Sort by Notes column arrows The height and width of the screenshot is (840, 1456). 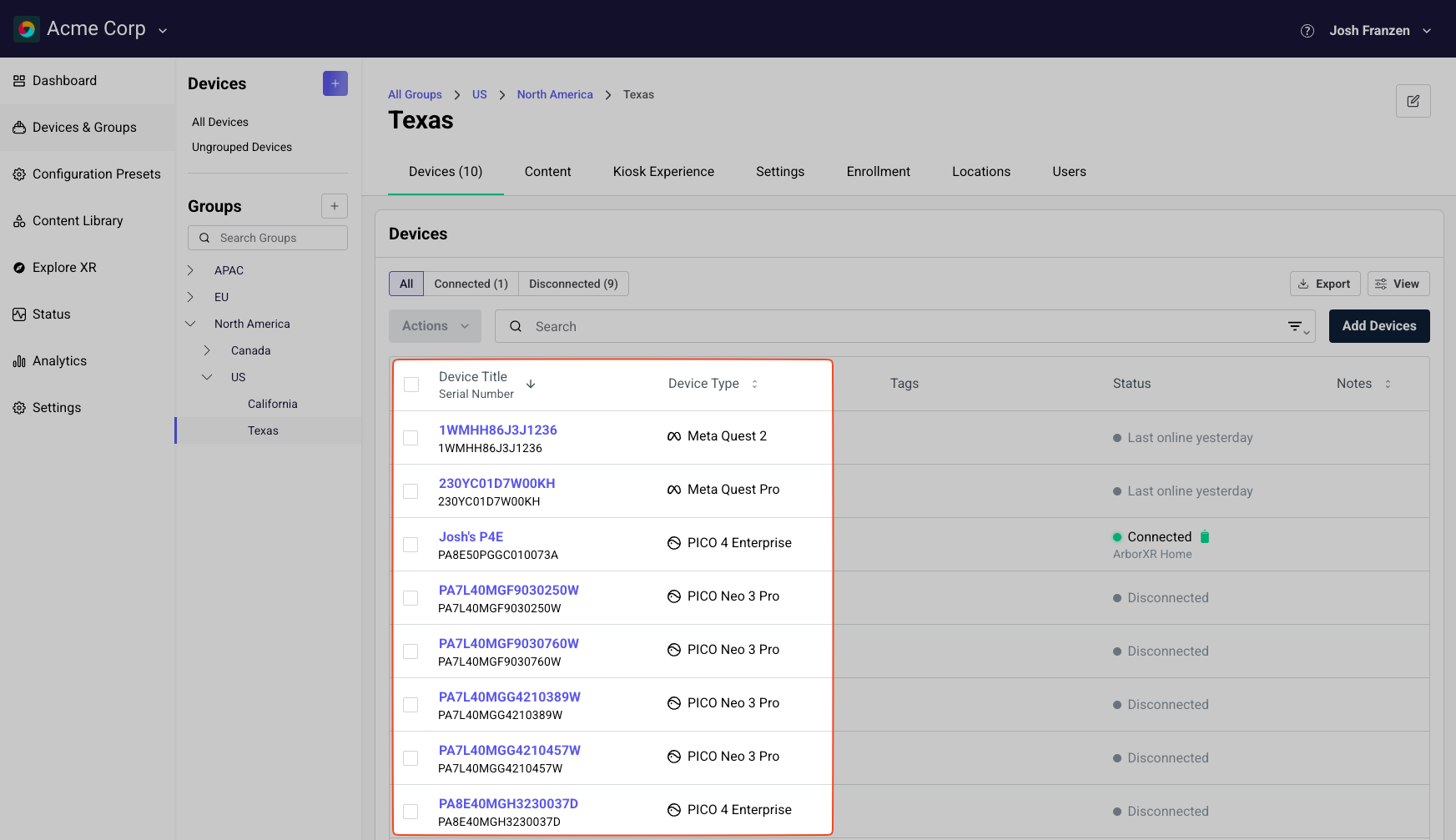[x=1388, y=384]
